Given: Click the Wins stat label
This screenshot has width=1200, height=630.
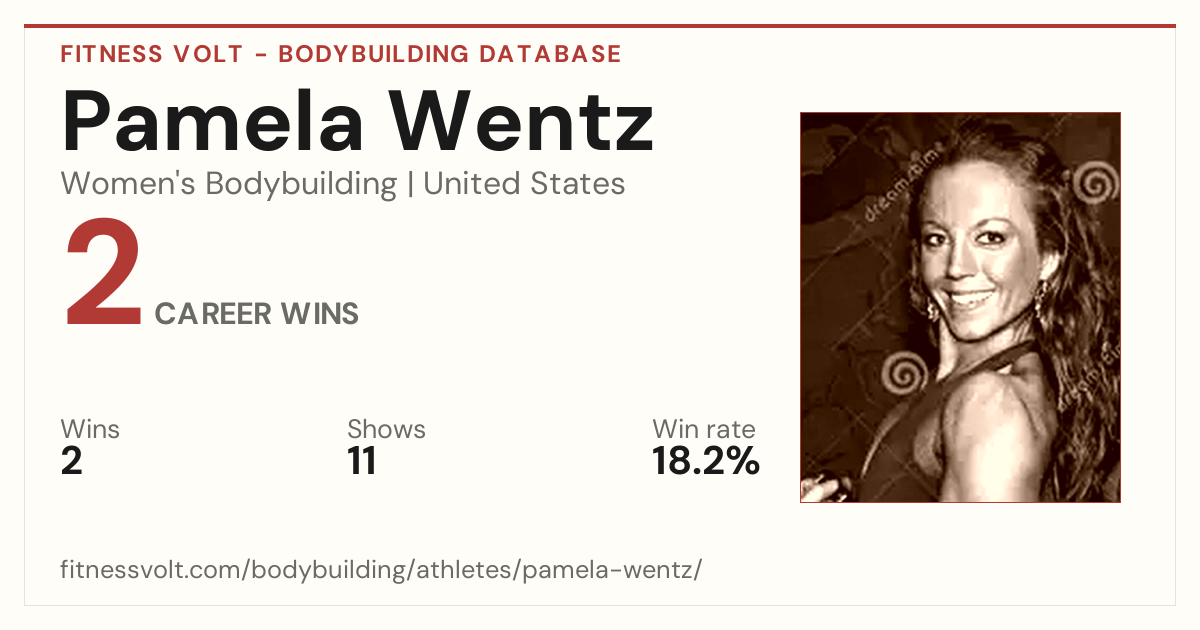Looking at the screenshot, I should 90,429.
